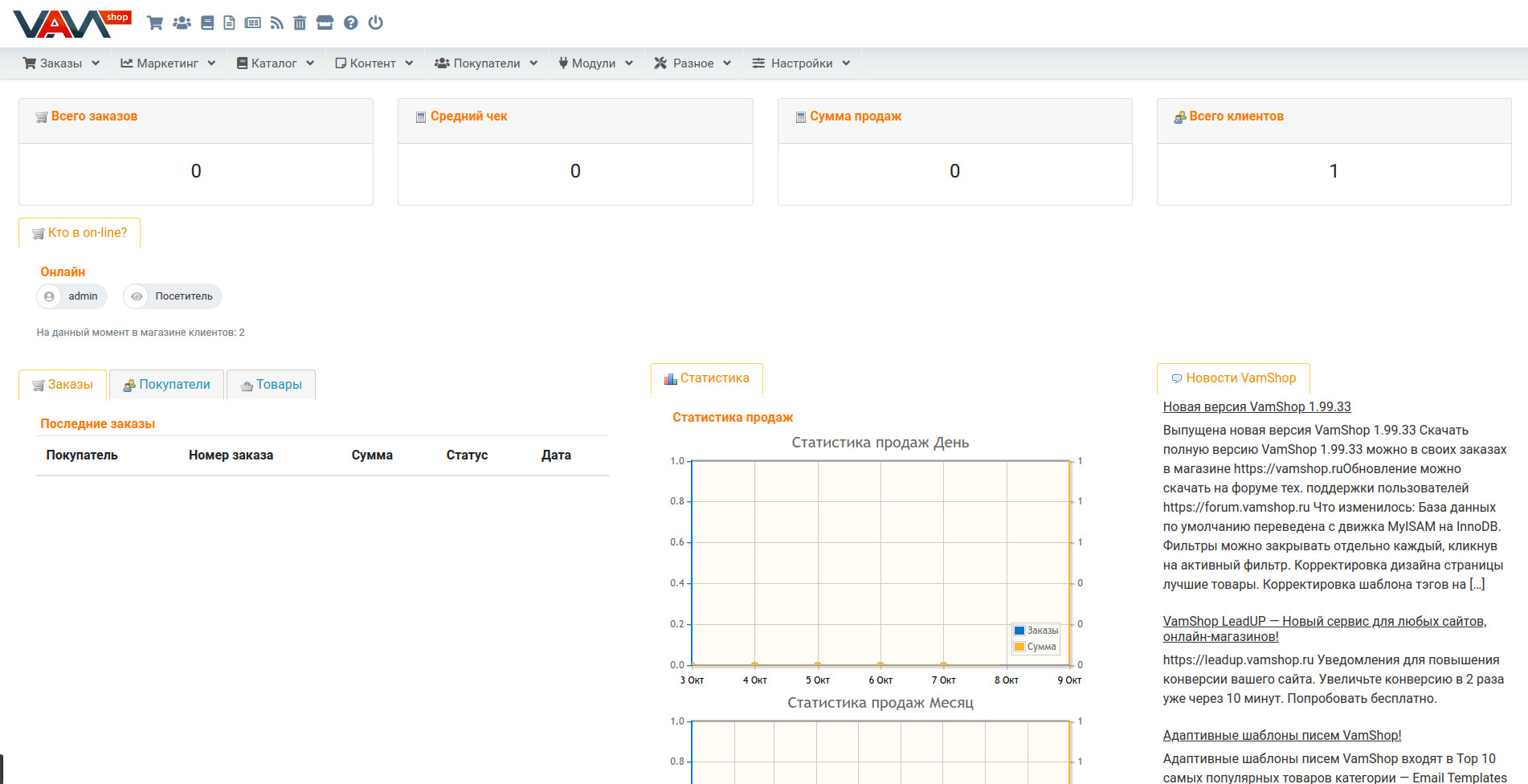Switch to the Товары tab

[x=272, y=385]
